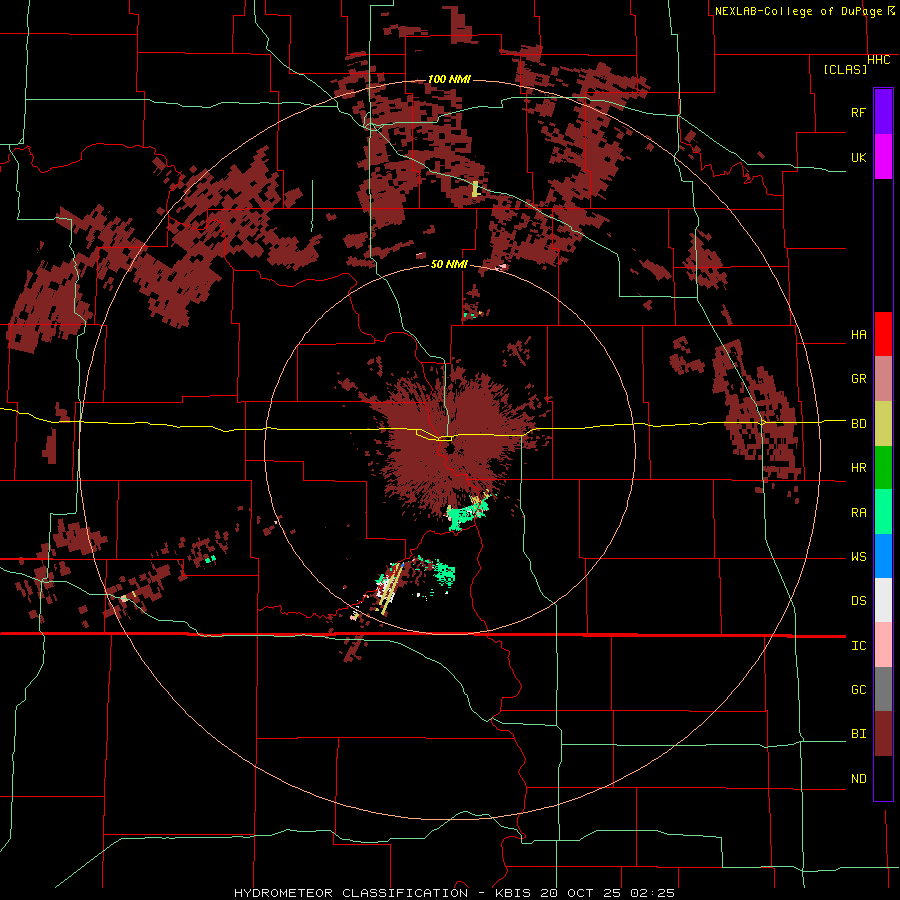Click the black radar site center dot
900x900 pixels.
tap(449, 448)
